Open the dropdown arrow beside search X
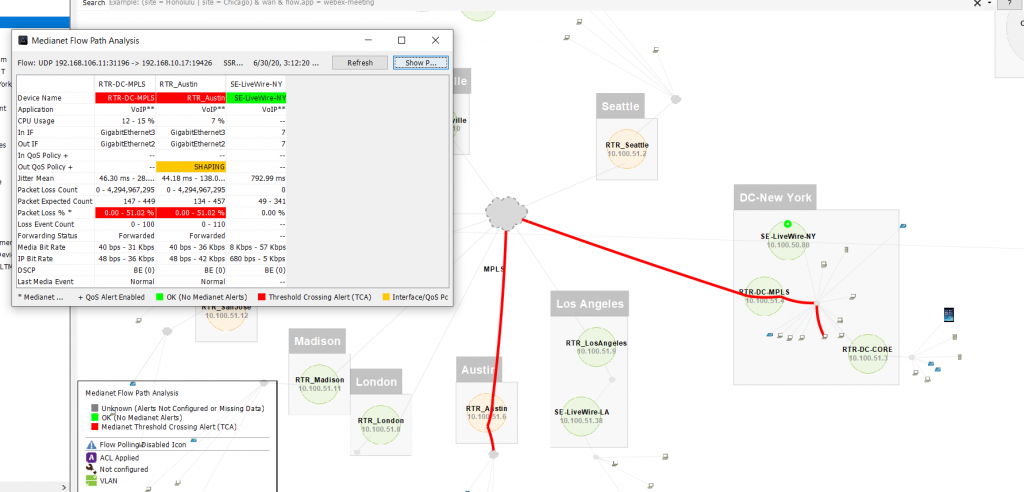Viewport: 1024px width, 492px height. [990, 3]
